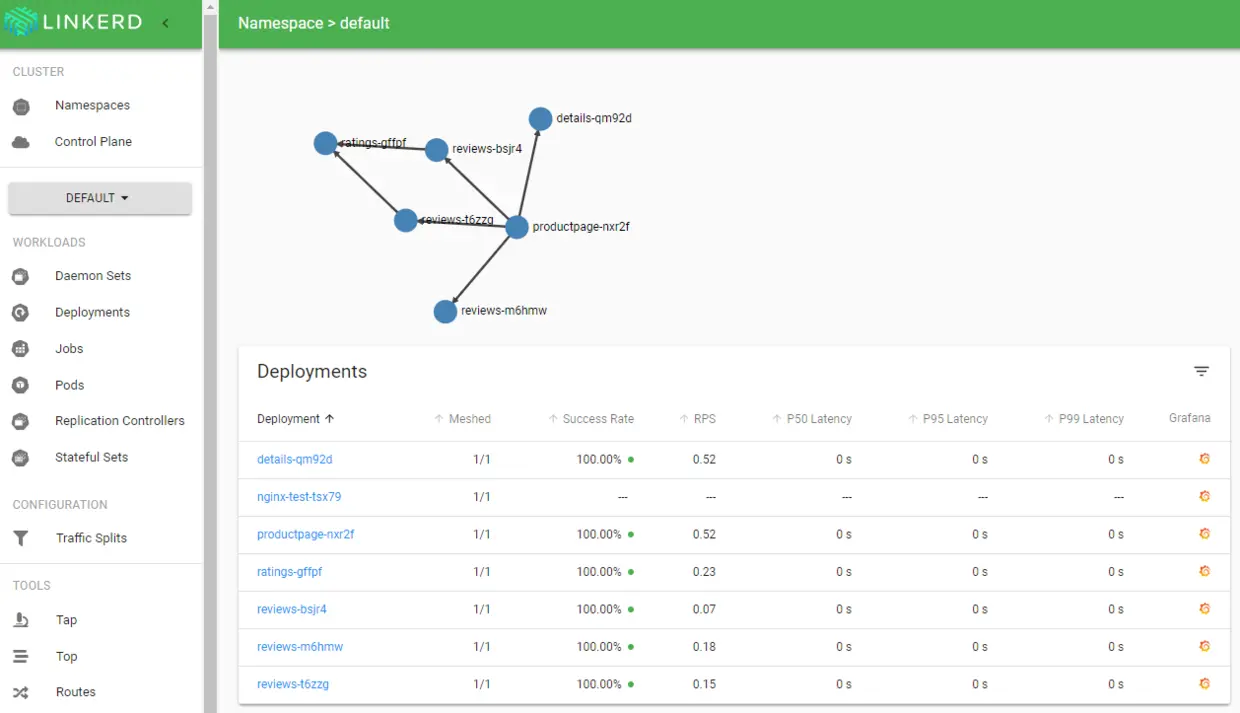Open Traffic Splits configuration

[x=91, y=538]
